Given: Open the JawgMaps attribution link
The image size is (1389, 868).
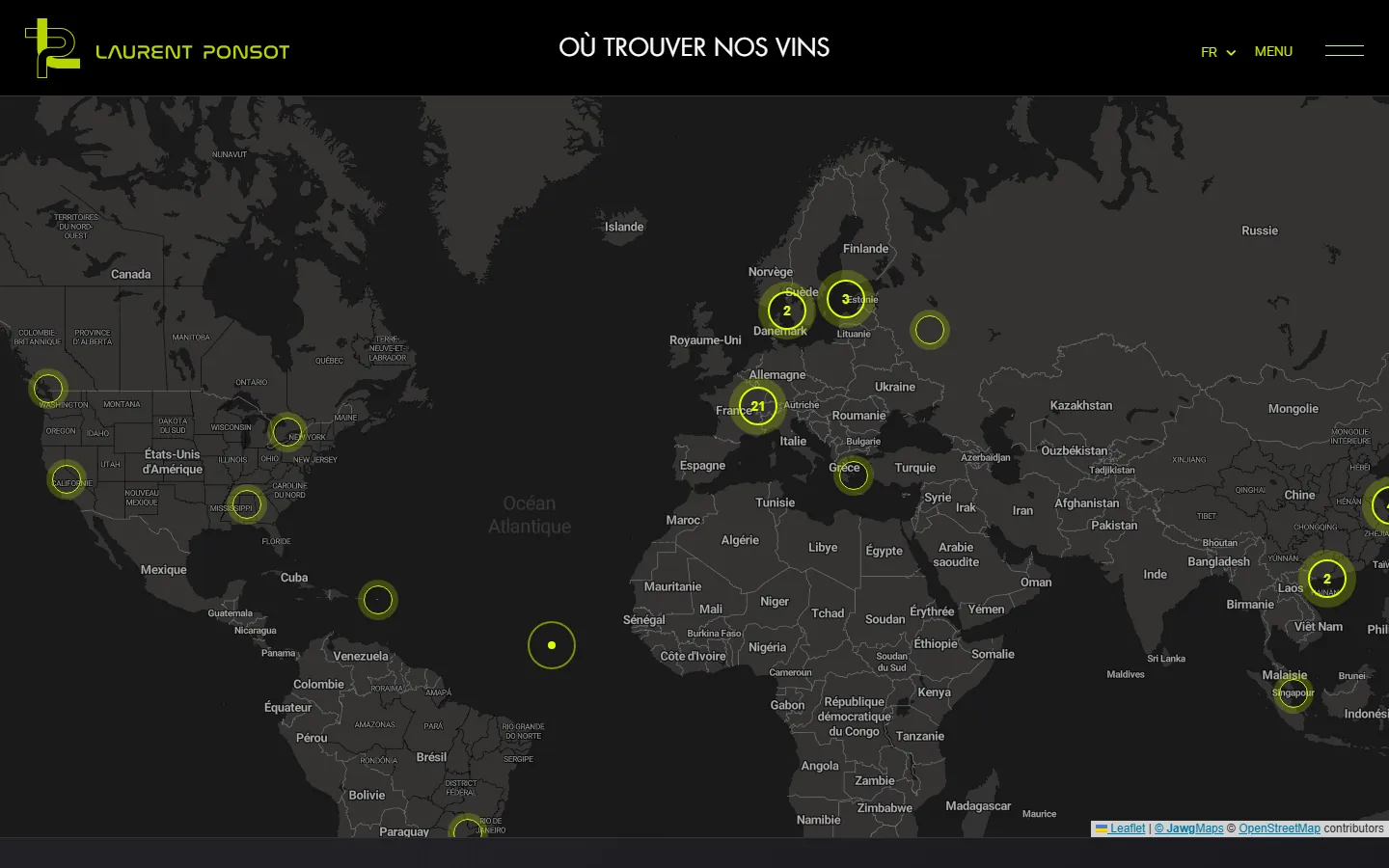Looking at the screenshot, I should 1189,828.
